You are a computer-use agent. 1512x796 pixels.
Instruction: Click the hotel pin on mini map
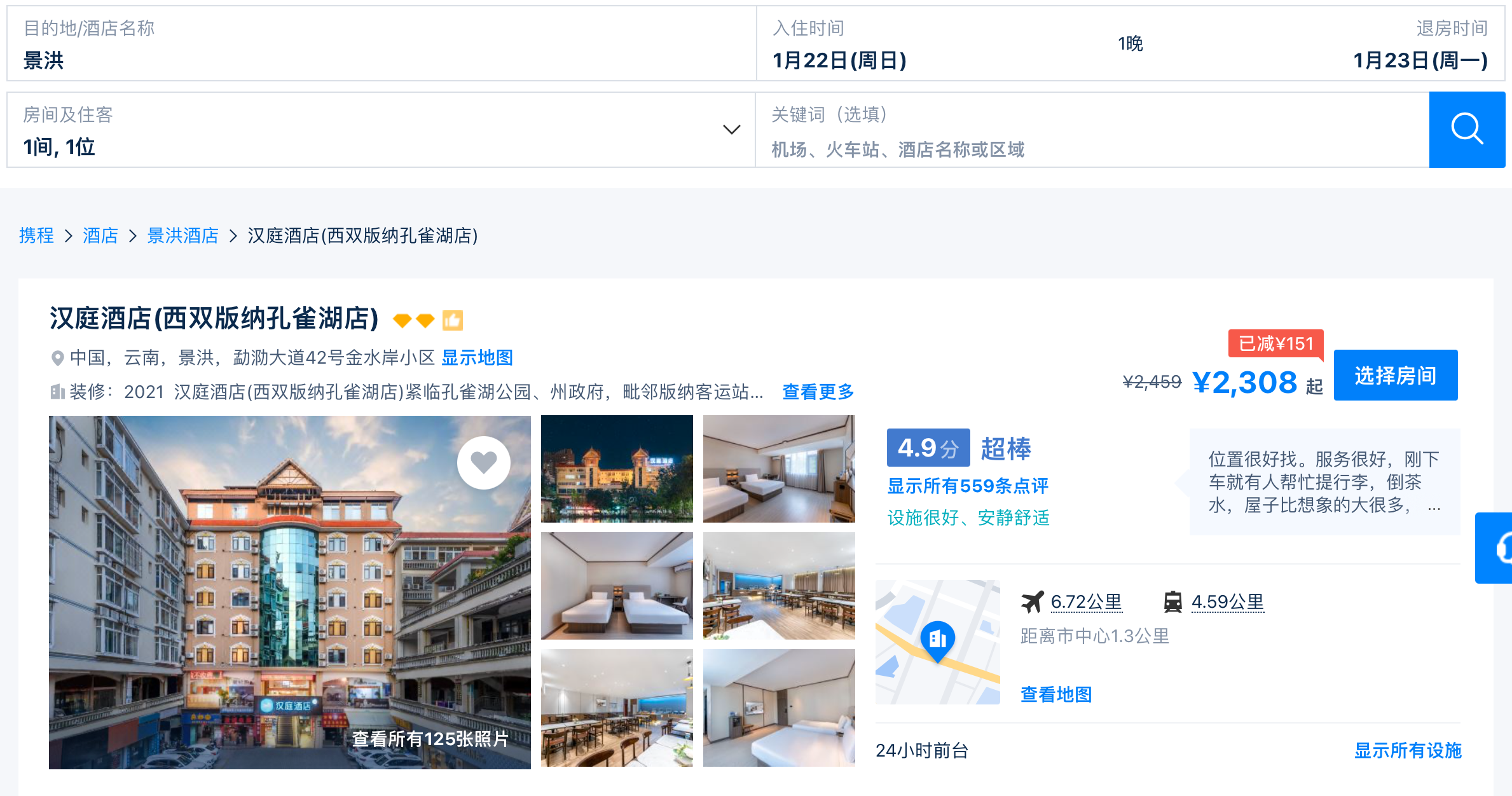pos(937,639)
